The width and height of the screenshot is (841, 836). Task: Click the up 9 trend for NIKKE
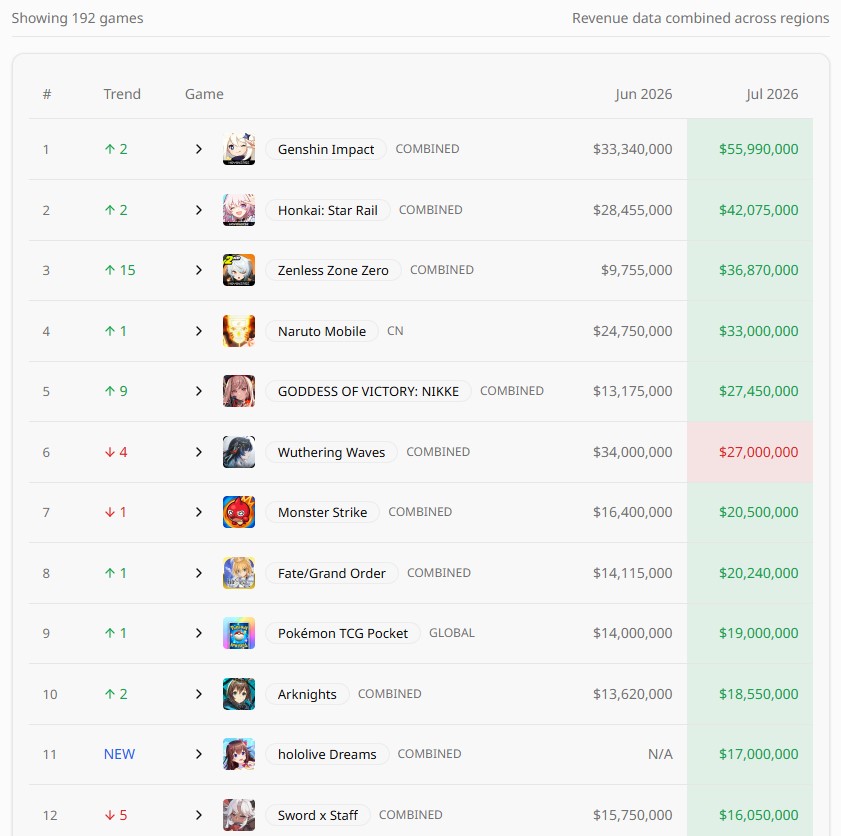pos(116,391)
